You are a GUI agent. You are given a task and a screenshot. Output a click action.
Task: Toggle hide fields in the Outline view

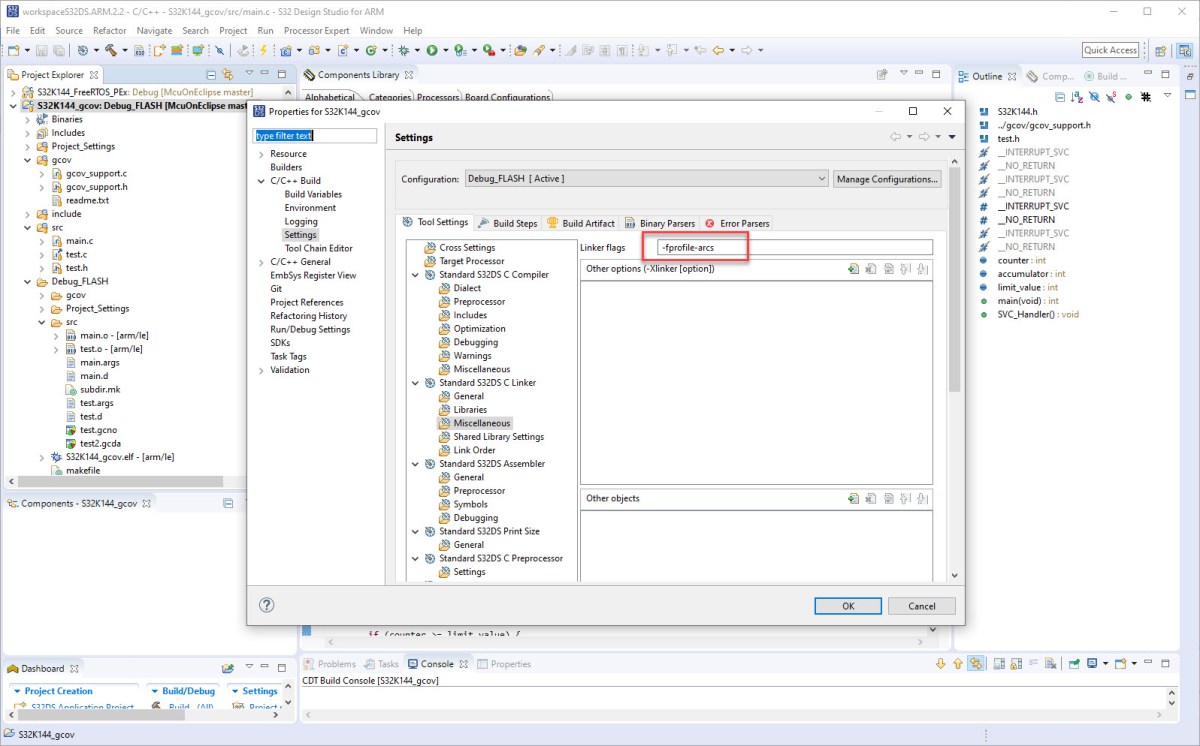[1094, 95]
